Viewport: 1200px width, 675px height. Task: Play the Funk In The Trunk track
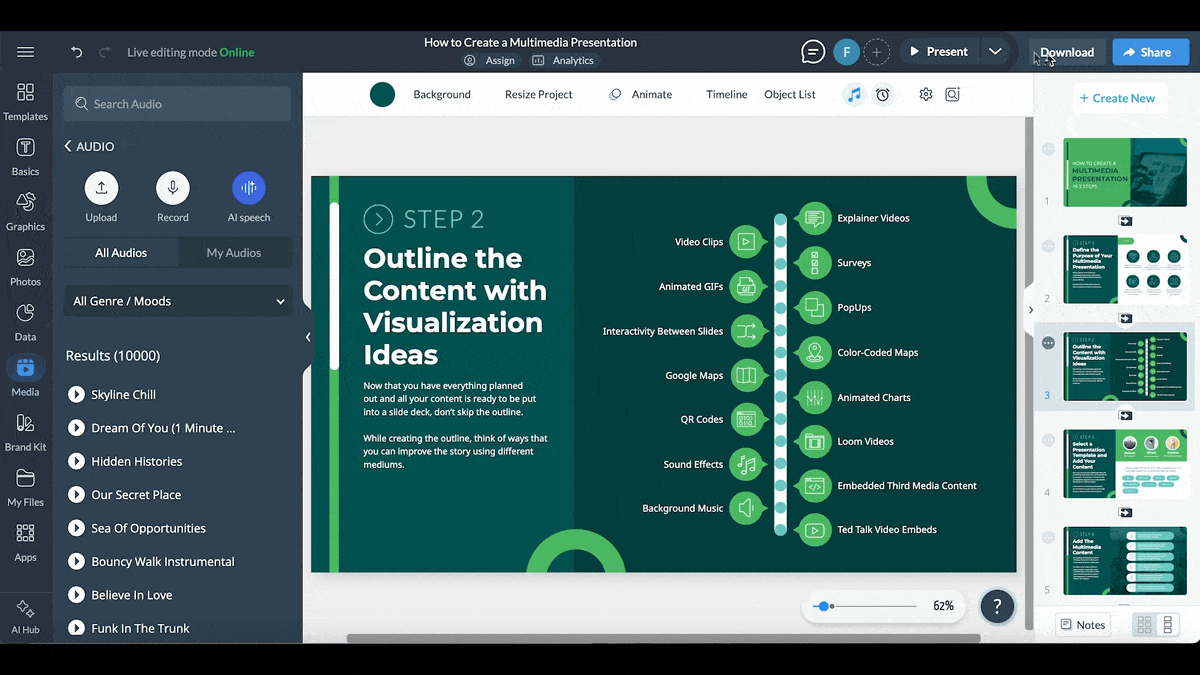click(x=76, y=628)
